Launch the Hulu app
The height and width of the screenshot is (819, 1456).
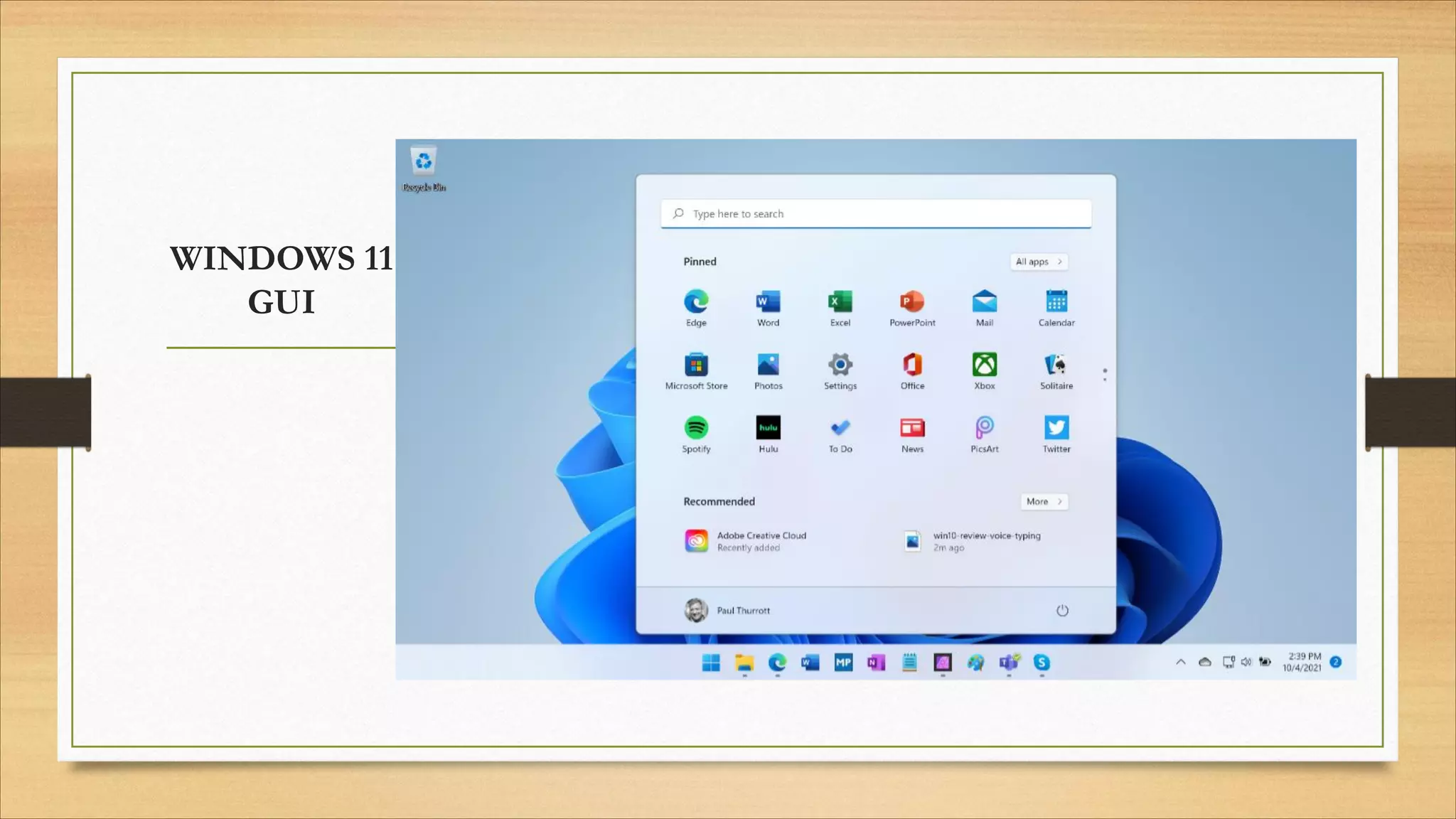pyautogui.click(x=768, y=434)
